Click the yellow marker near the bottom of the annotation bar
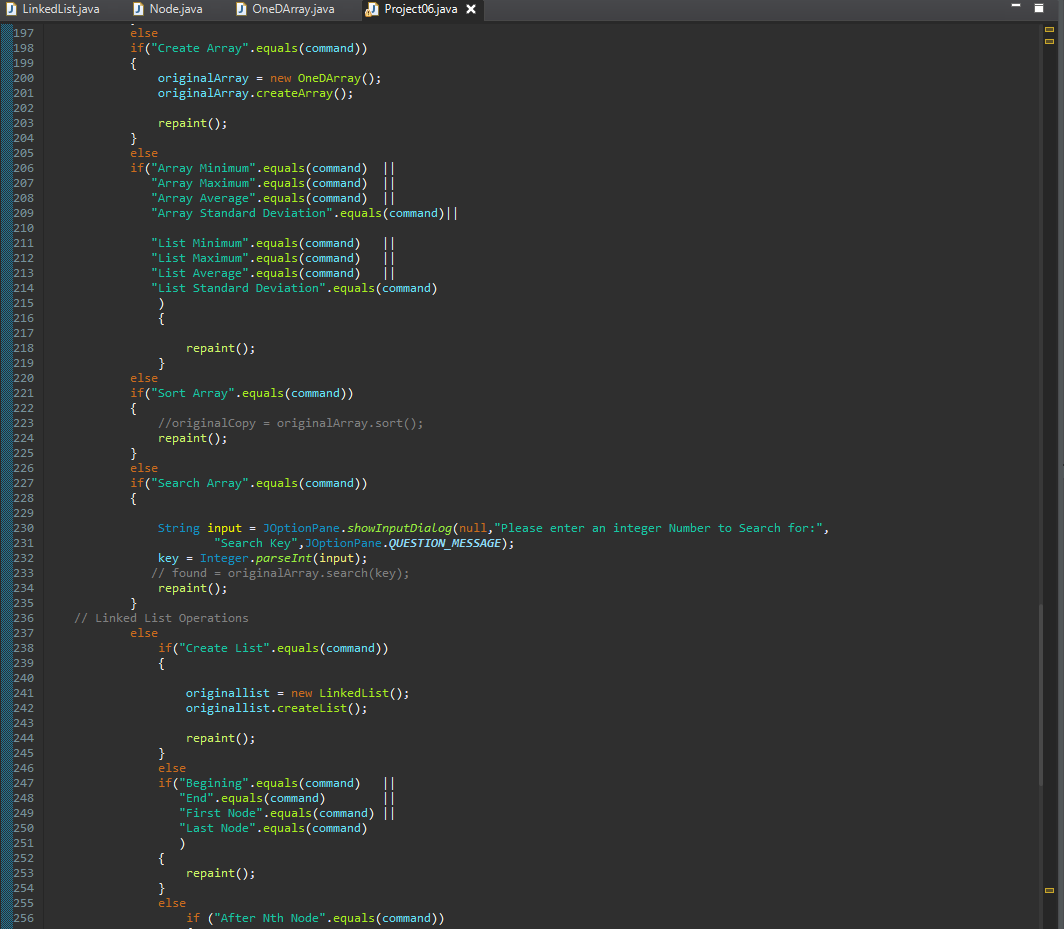 pyautogui.click(x=1048, y=888)
